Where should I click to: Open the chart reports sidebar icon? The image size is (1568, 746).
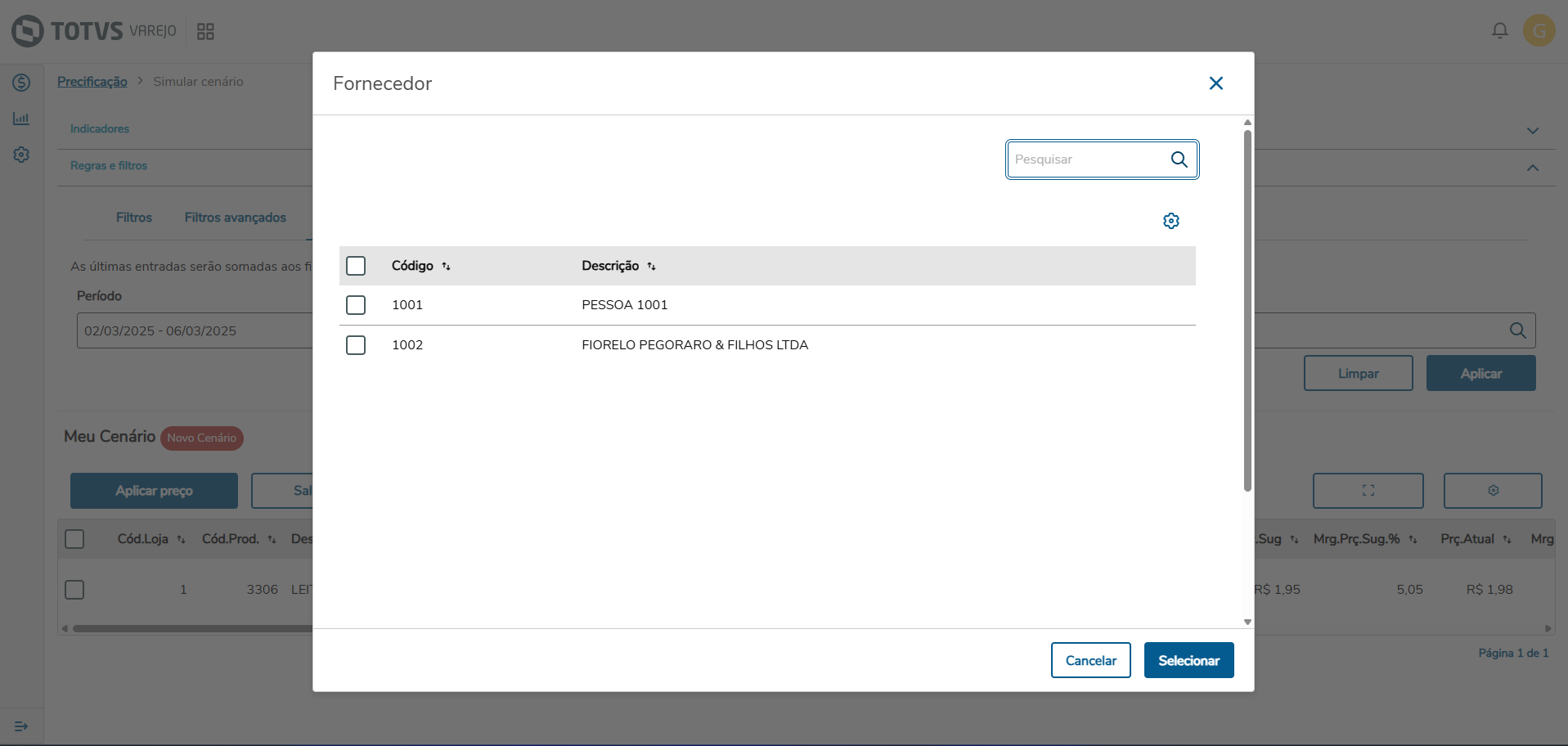click(x=21, y=119)
